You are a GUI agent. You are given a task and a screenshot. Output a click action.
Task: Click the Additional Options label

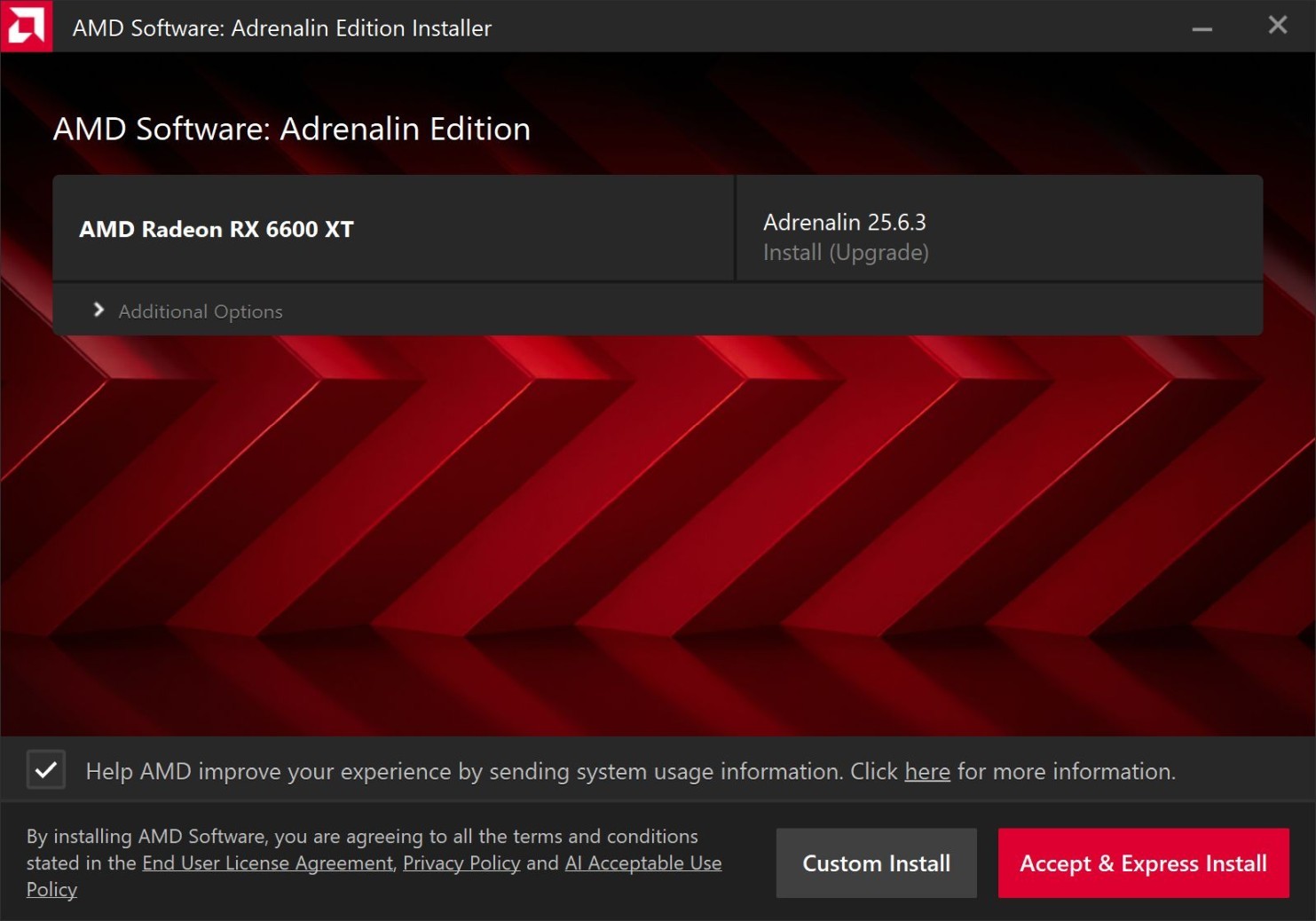[201, 311]
